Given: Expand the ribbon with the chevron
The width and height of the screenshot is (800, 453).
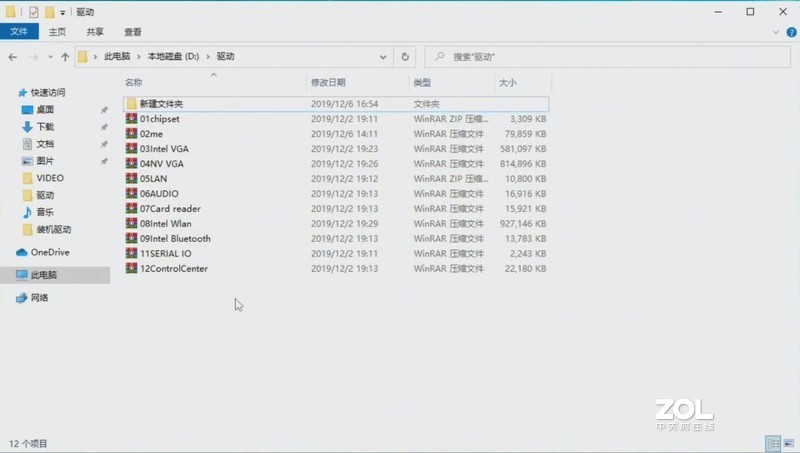Looking at the screenshot, I should point(776,32).
